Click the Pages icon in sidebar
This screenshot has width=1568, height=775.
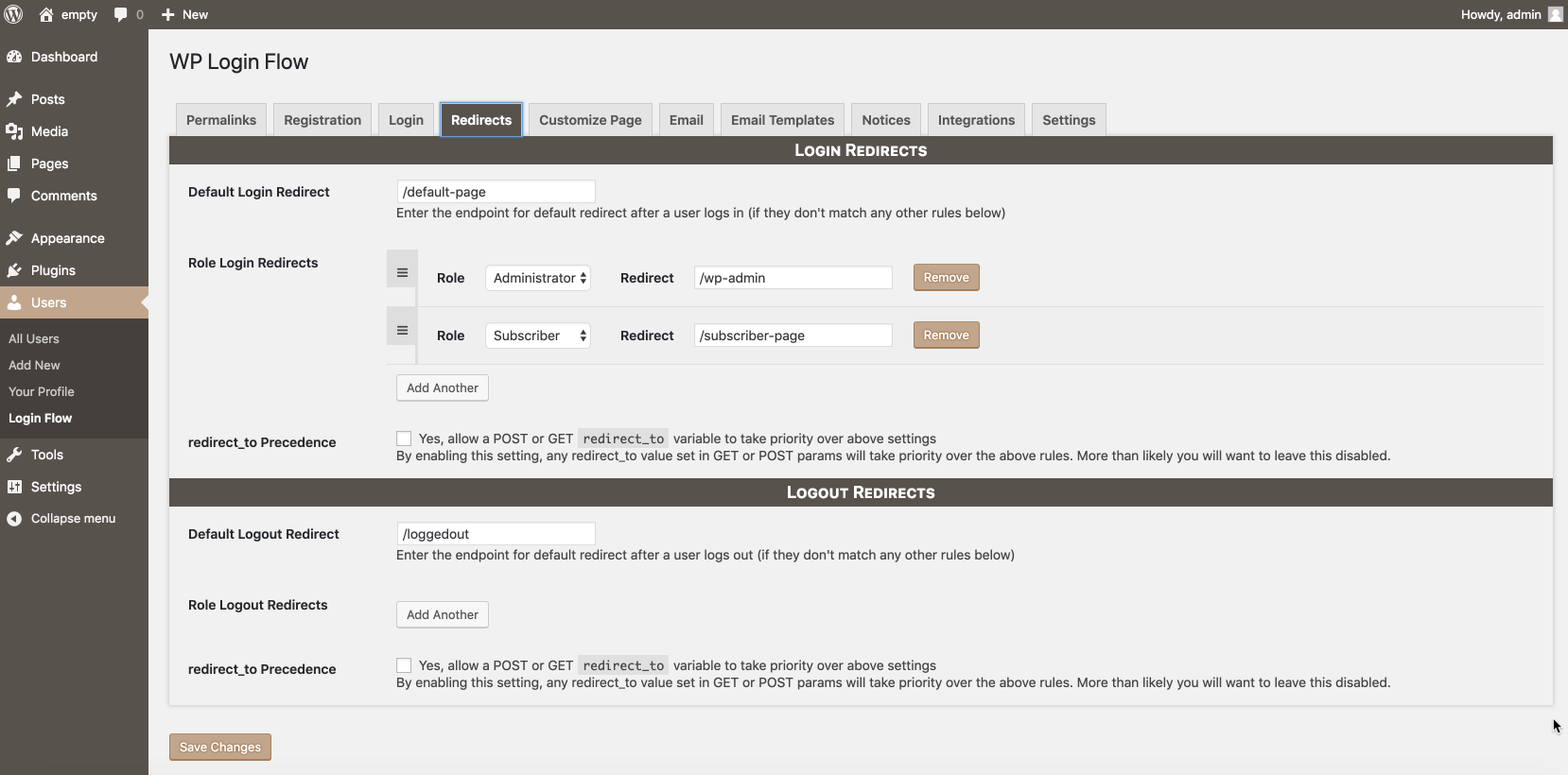pyautogui.click(x=14, y=164)
